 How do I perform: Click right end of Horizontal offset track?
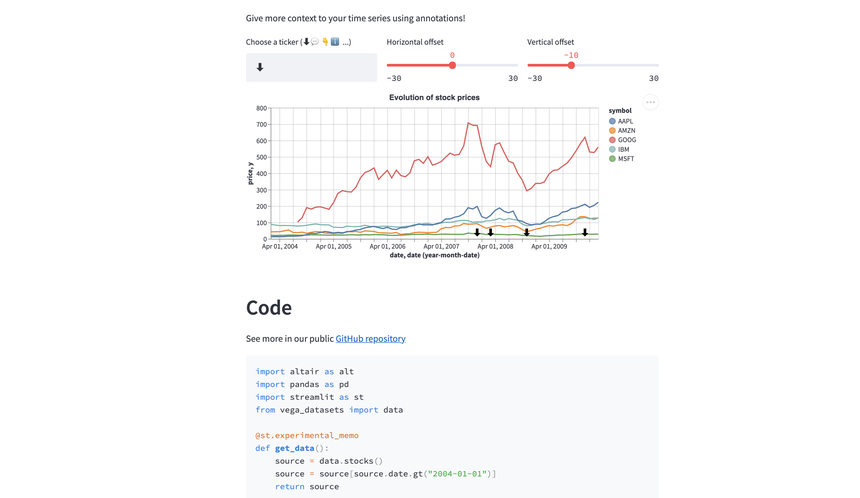[516, 65]
